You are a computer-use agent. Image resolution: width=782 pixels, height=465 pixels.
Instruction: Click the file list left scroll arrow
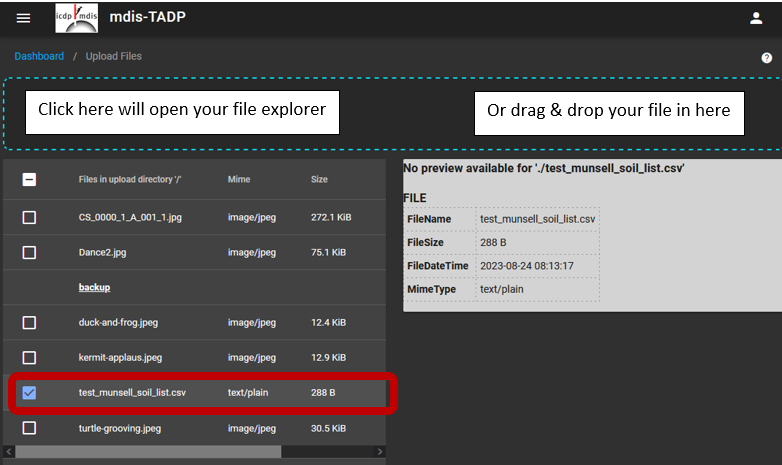(8, 452)
